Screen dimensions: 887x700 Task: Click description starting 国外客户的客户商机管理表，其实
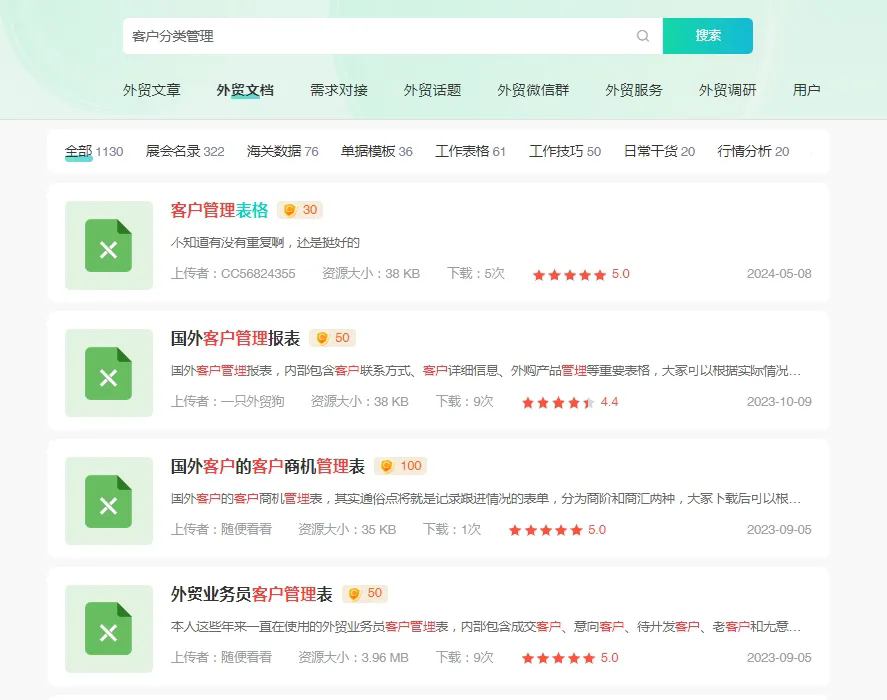click(x=485, y=499)
